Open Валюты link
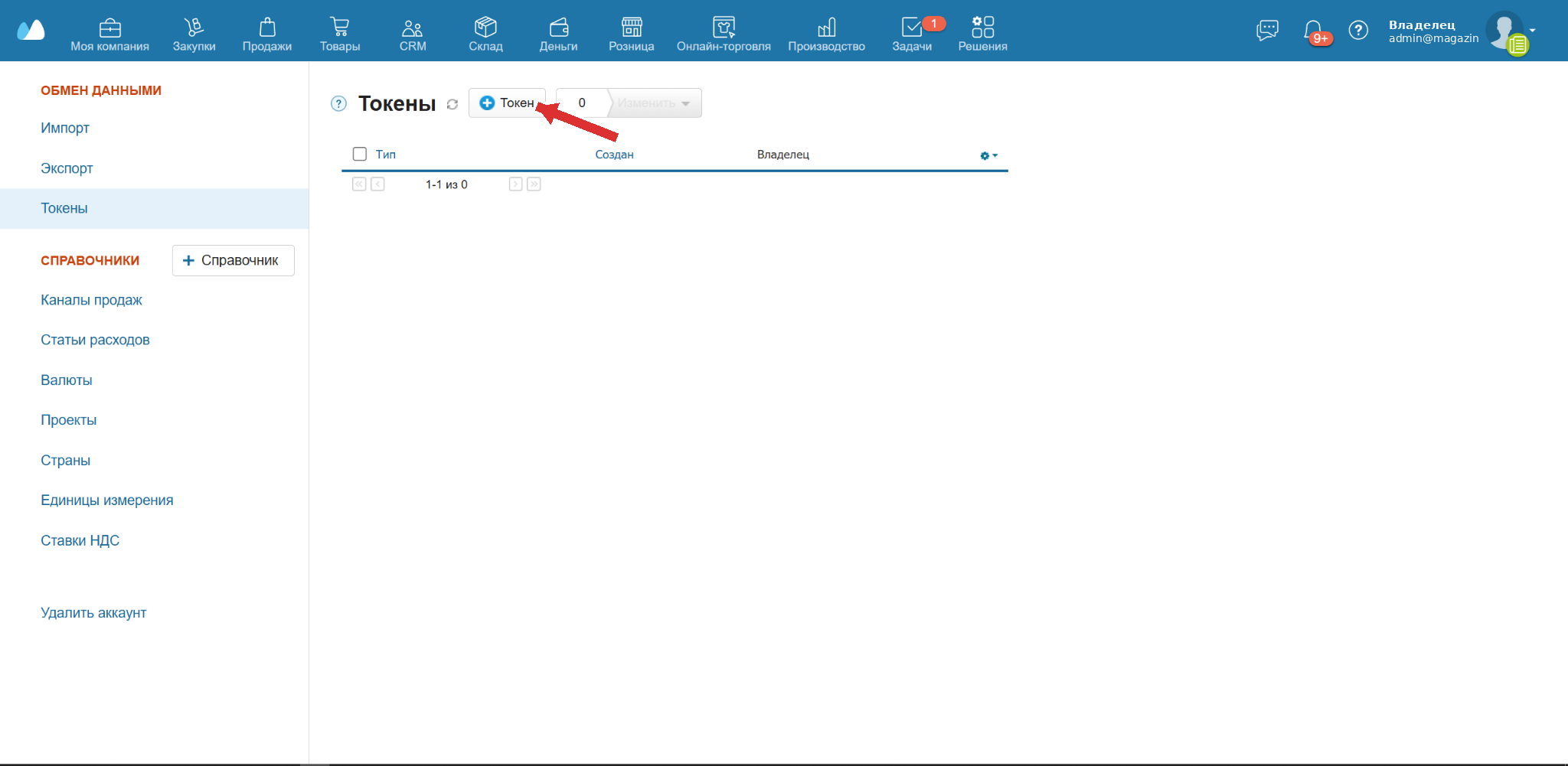 (x=67, y=380)
